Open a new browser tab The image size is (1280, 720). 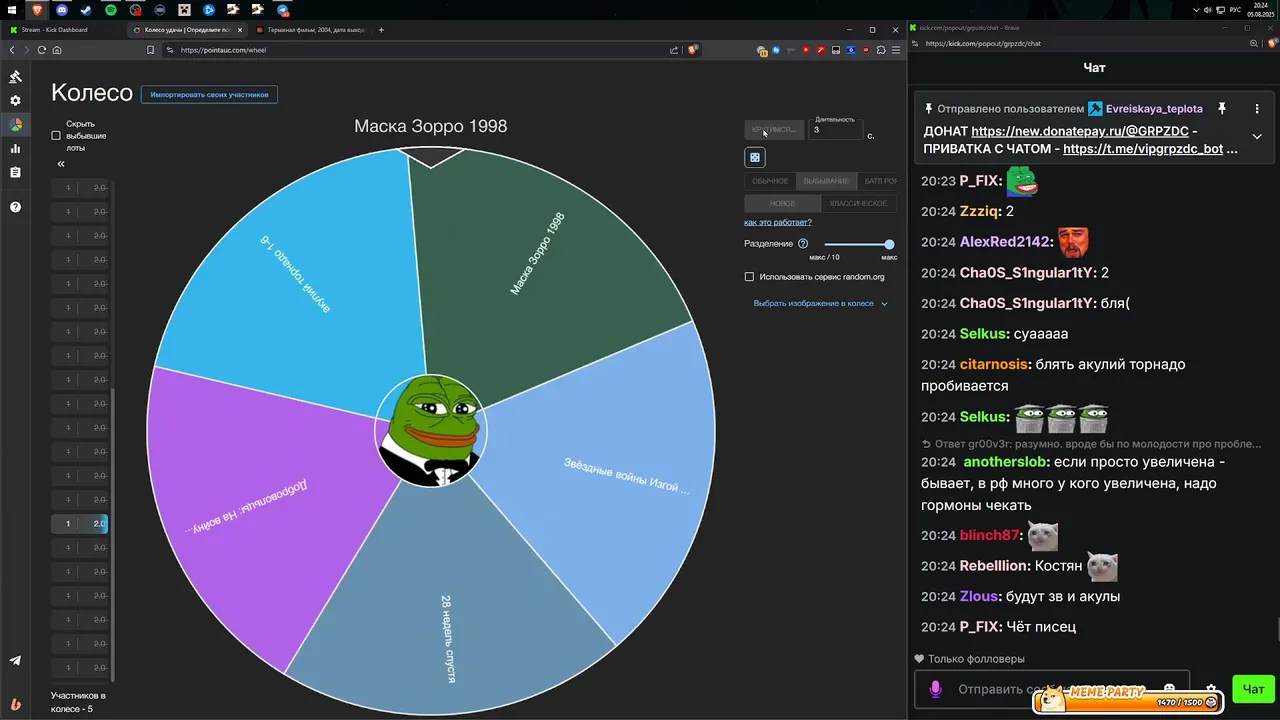pos(381,30)
